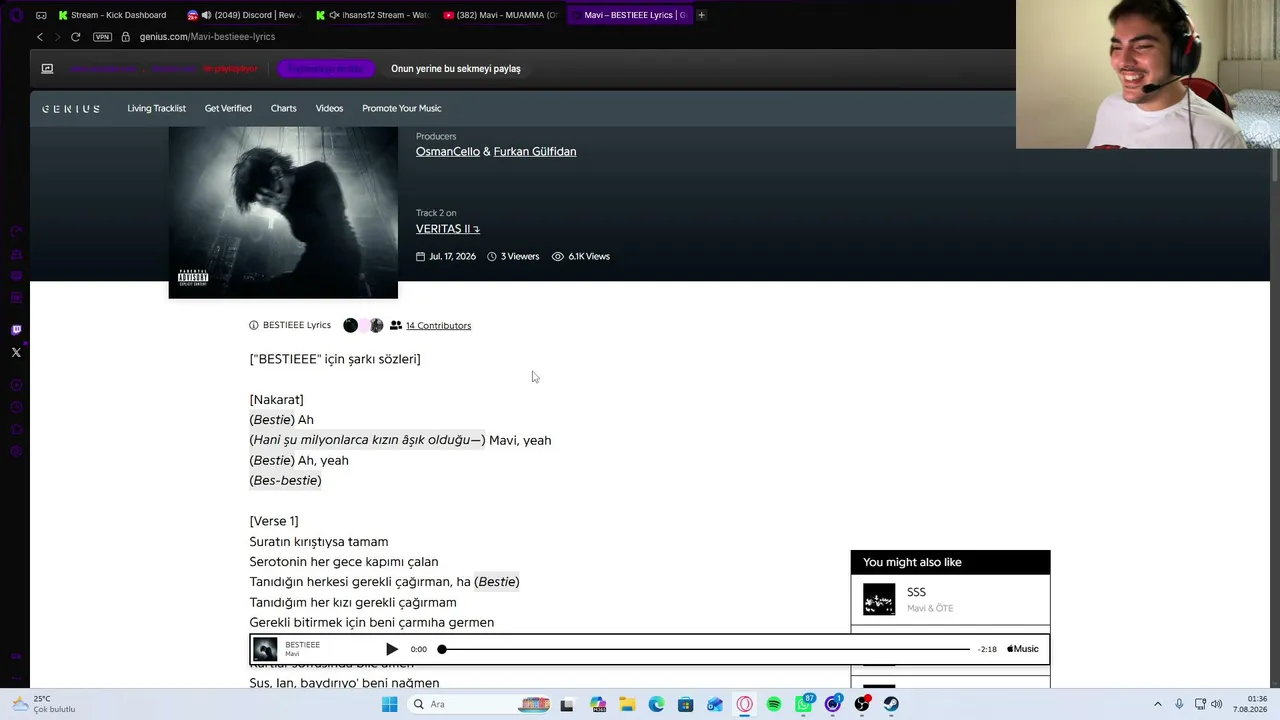Viewport: 1280px width, 720px height.
Task: Open Spotify from taskbar
Action: tap(774, 704)
